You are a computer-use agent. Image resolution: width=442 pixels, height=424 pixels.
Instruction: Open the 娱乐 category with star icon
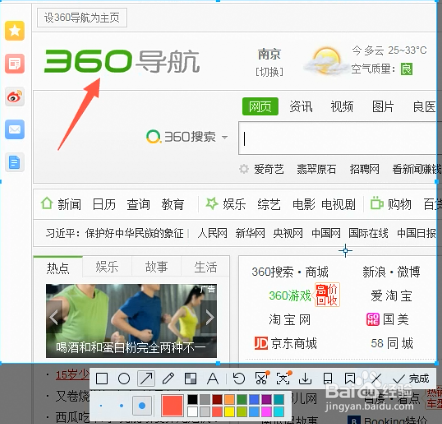[x=226, y=204]
